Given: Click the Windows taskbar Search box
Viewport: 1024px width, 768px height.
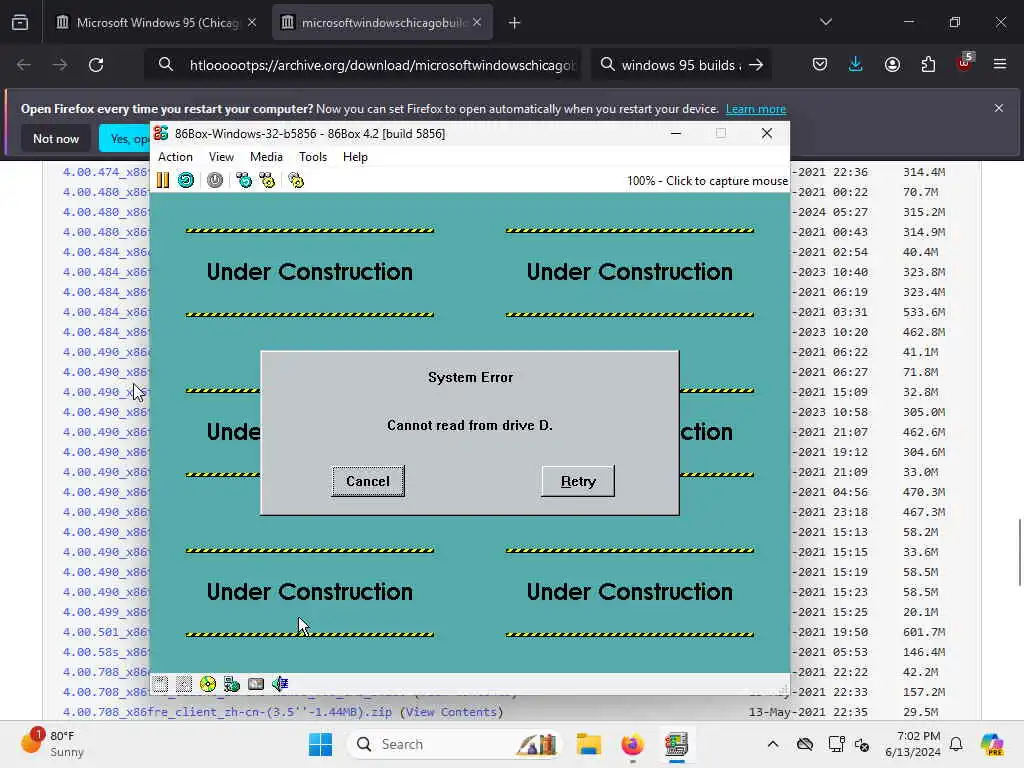Looking at the screenshot, I should click(x=453, y=744).
